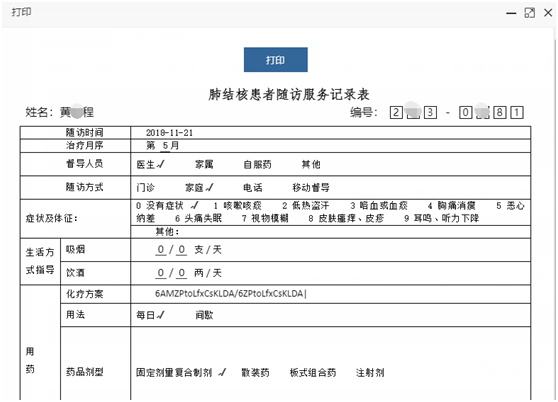Select 间歇 medication usage option

[204, 315]
